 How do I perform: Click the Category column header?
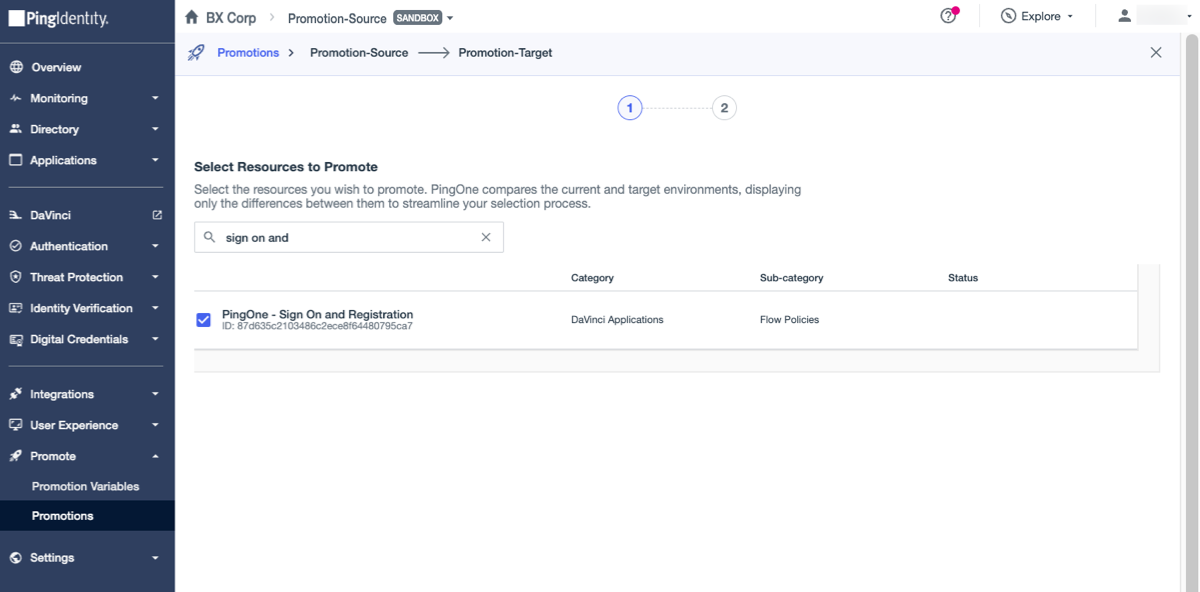point(592,277)
